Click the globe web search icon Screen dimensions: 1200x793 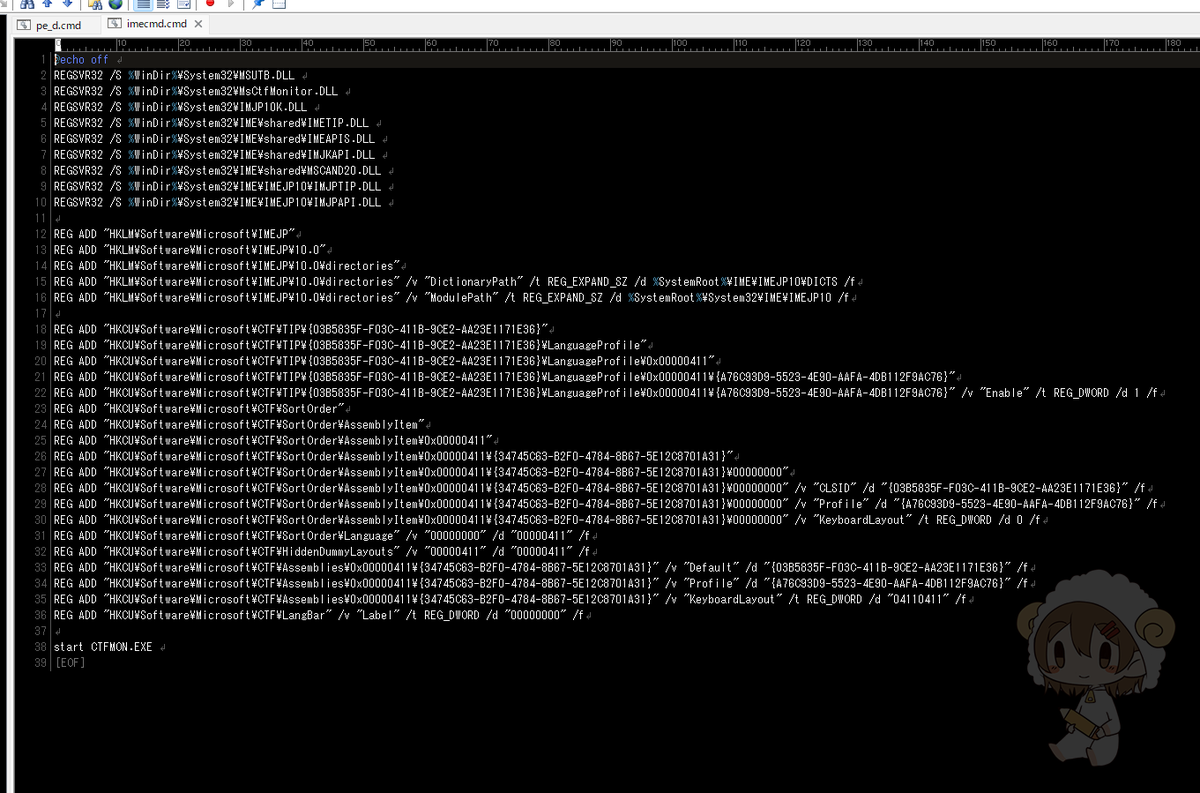pyautogui.click(x=116, y=6)
